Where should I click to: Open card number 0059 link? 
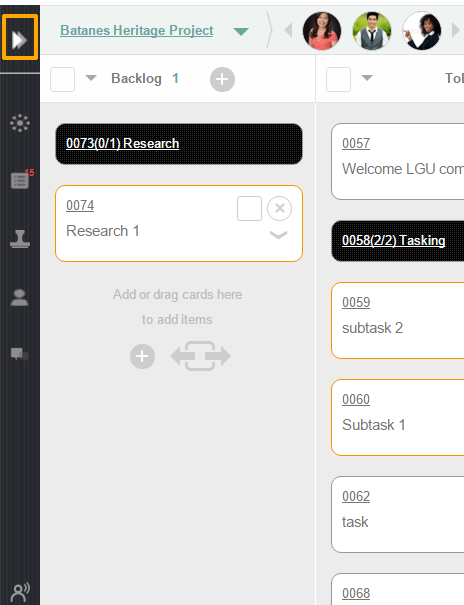[x=356, y=302]
